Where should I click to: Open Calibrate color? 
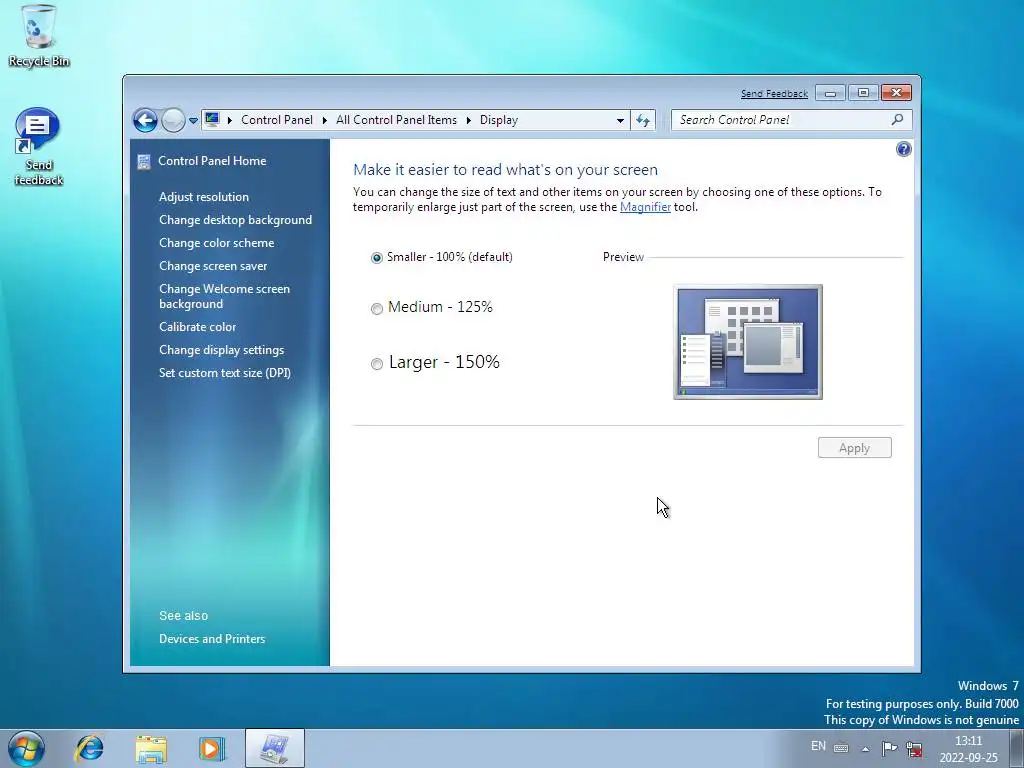pyautogui.click(x=197, y=327)
